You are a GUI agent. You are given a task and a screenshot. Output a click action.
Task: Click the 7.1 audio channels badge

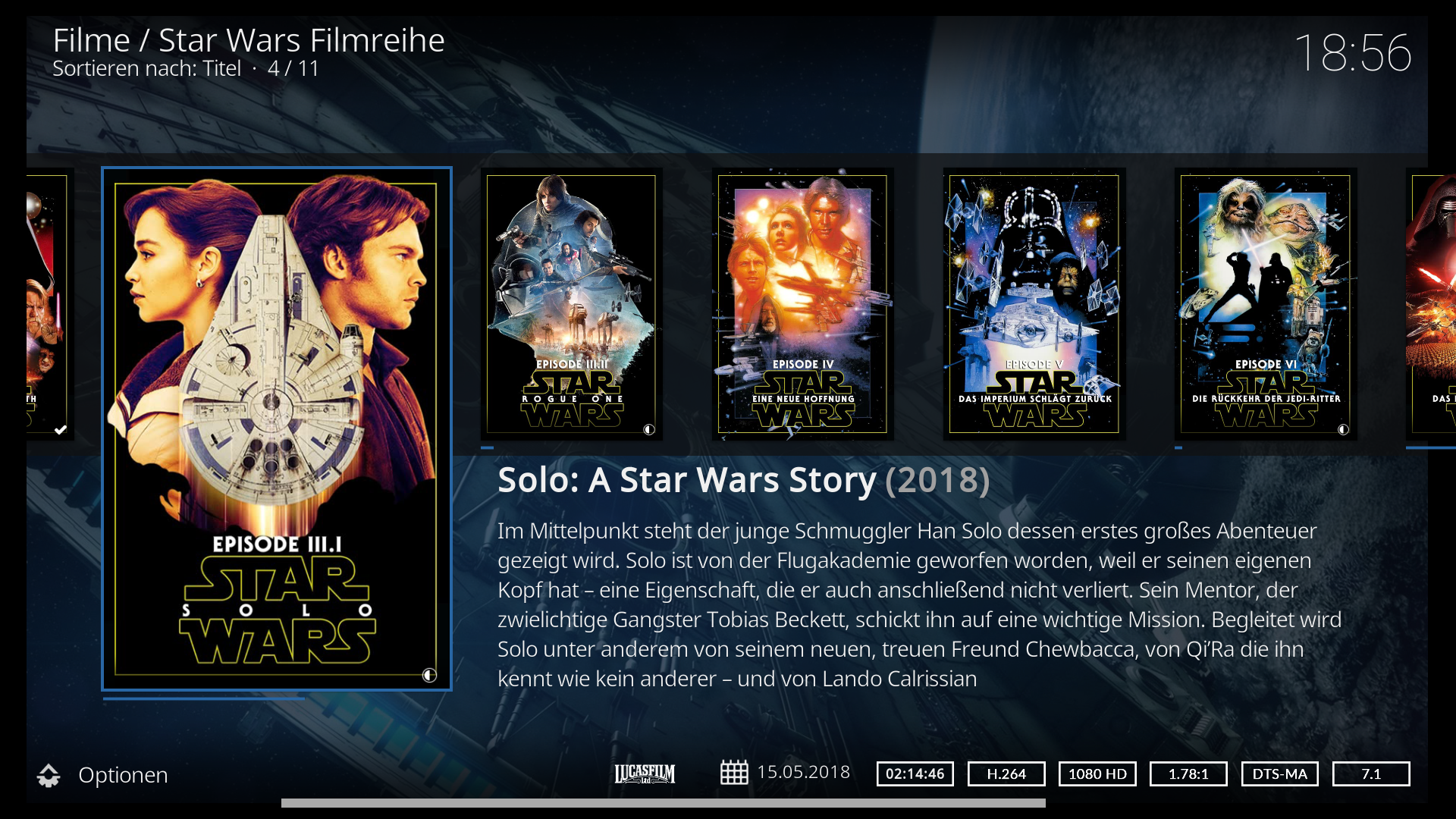pyautogui.click(x=1371, y=773)
